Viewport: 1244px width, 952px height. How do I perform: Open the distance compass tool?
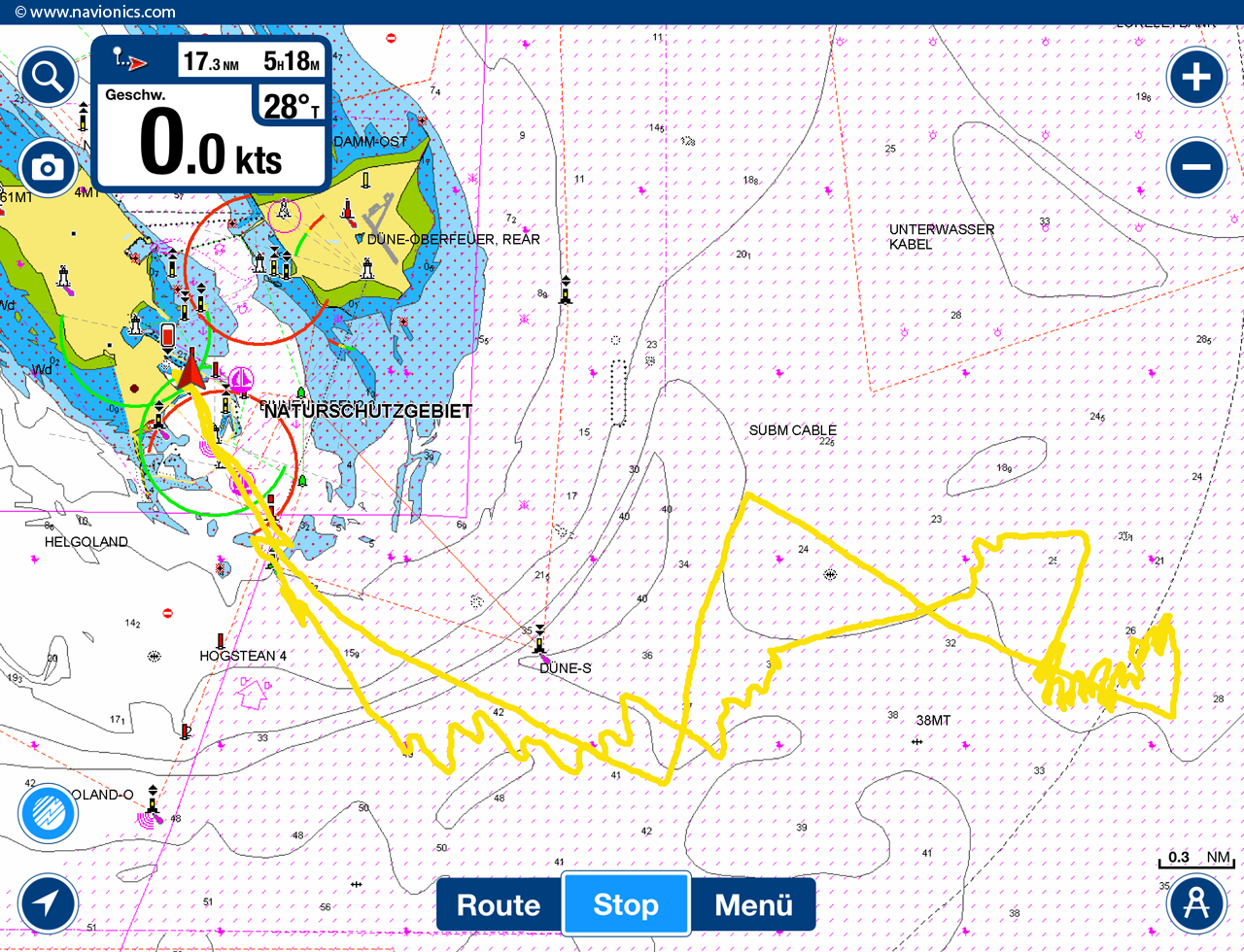[1196, 903]
